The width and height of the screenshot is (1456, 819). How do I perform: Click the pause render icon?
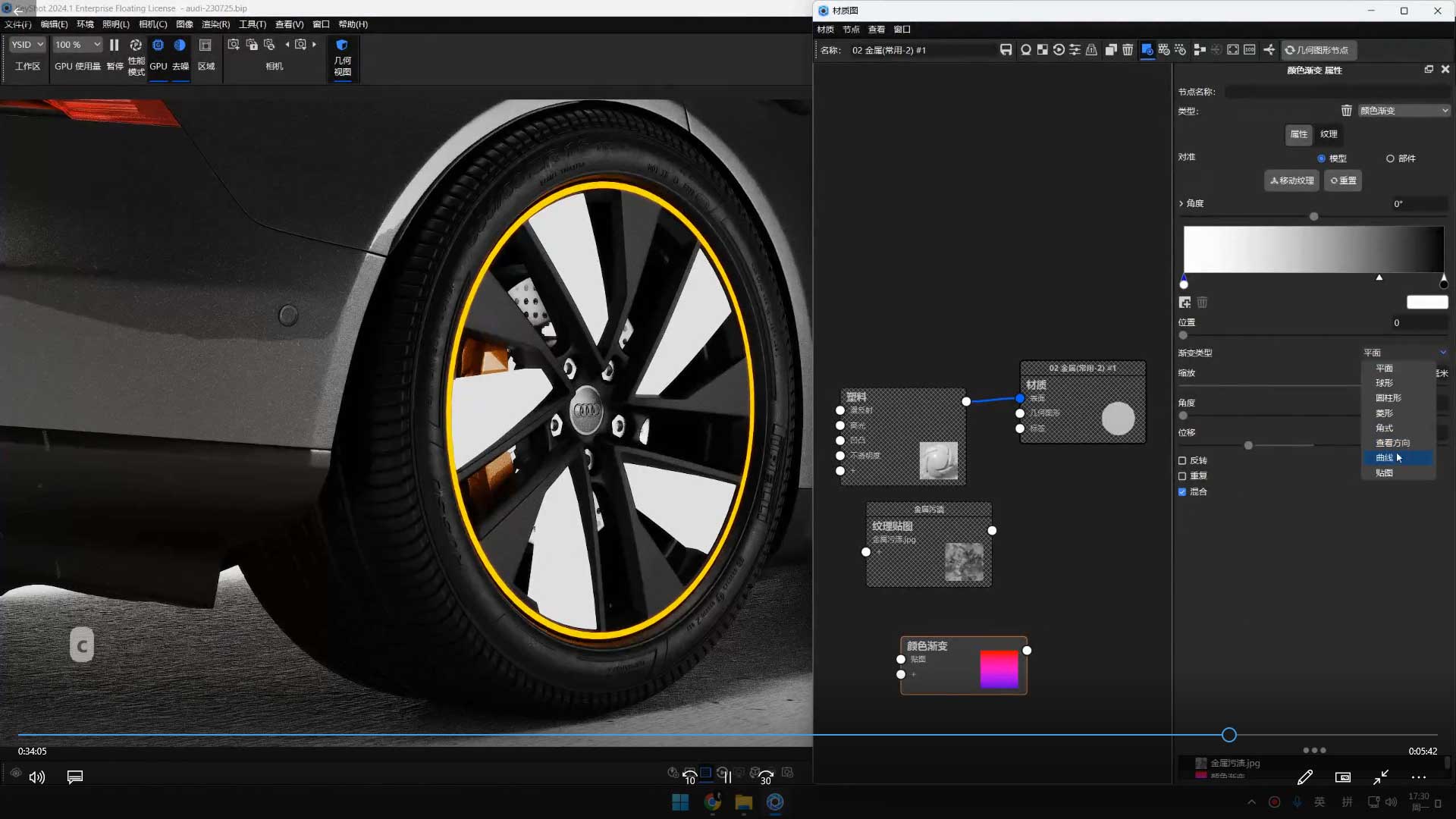point(115,45)
